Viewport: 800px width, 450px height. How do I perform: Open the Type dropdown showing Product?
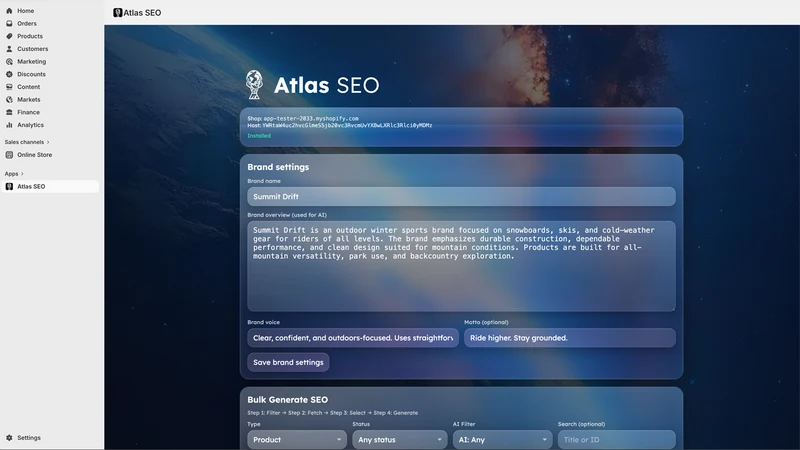297,440
